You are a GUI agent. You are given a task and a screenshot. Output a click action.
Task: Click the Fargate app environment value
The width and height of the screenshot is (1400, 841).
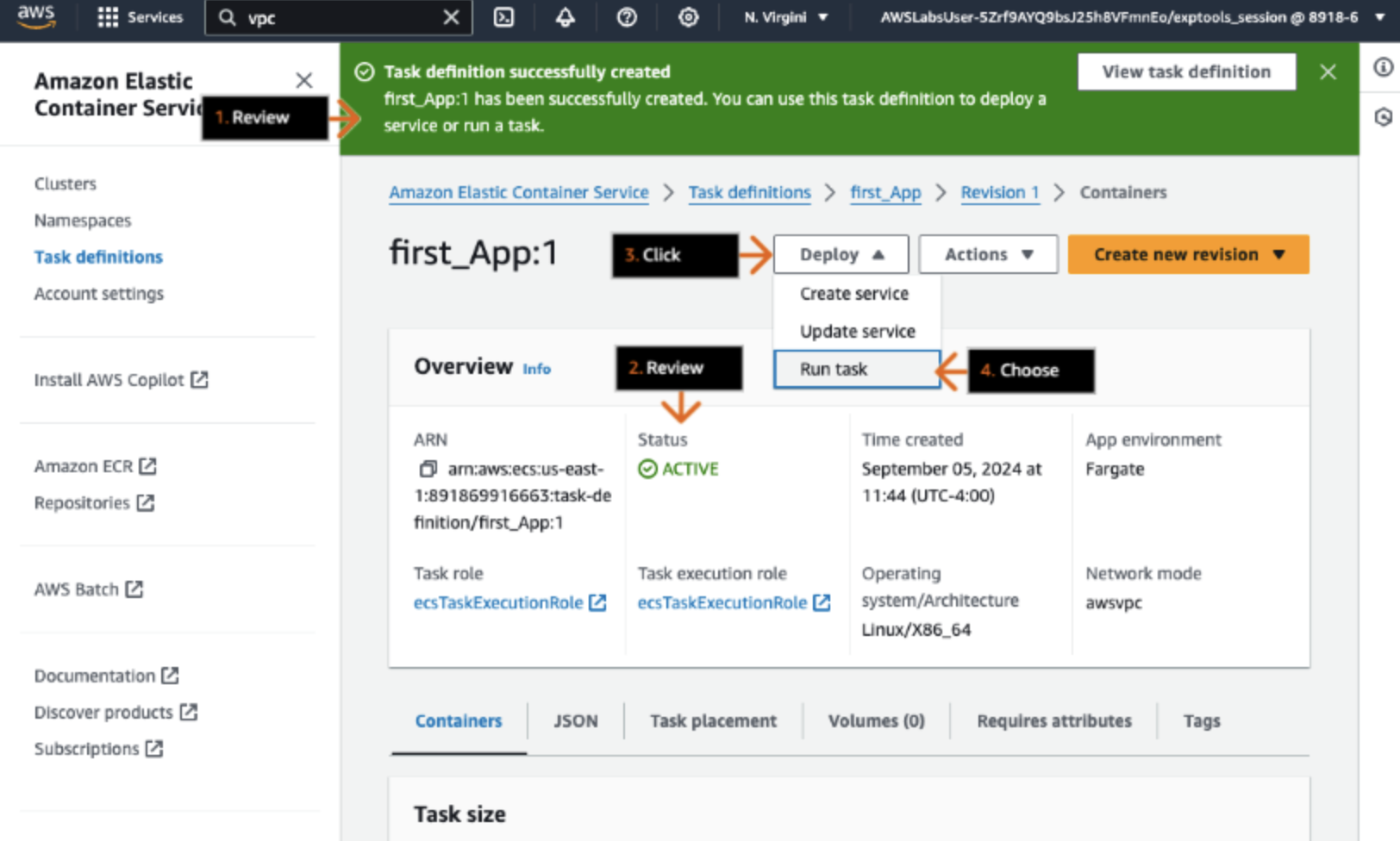tap(1115, 470)
